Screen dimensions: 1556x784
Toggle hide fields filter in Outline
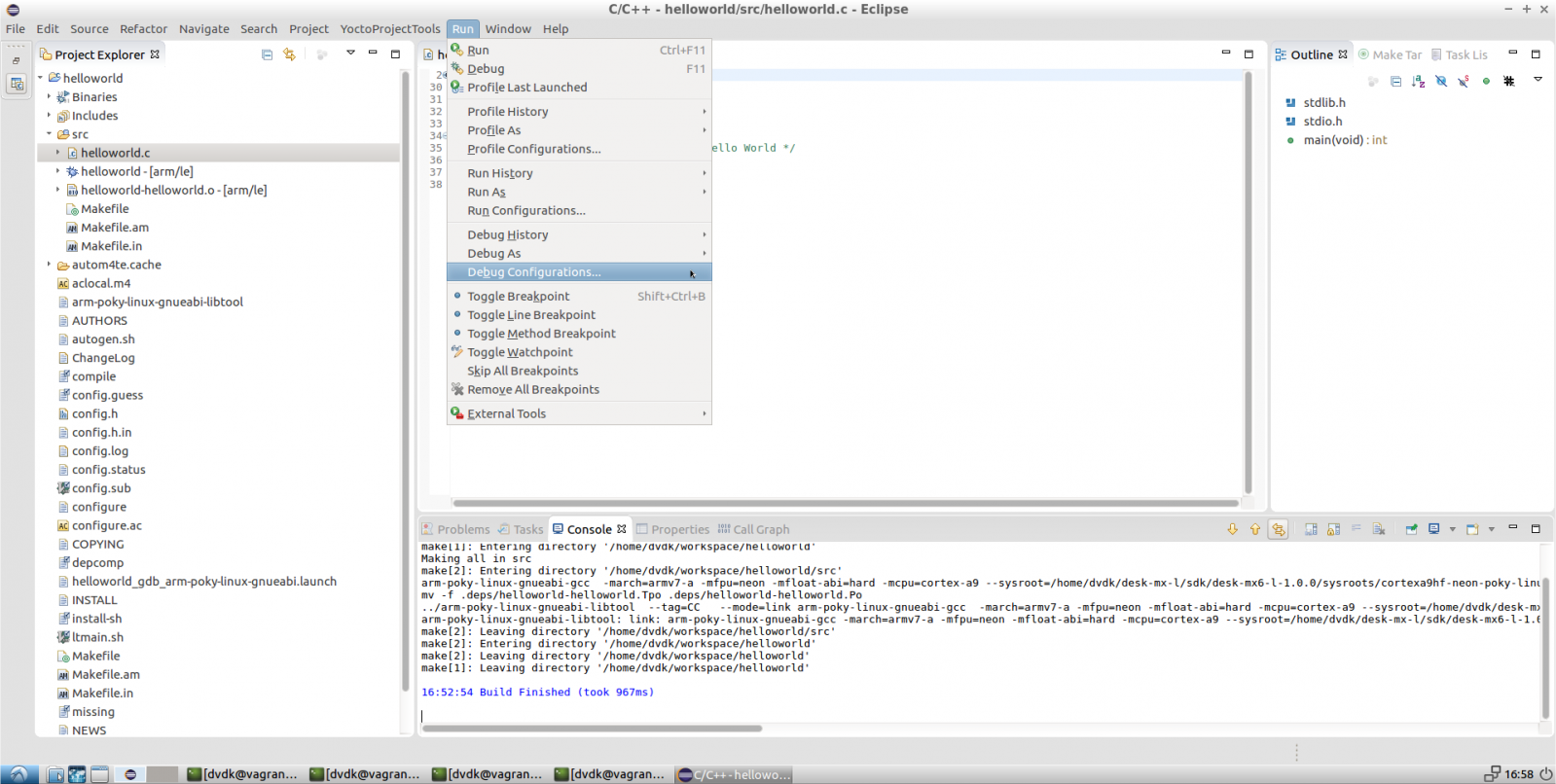1441,82
